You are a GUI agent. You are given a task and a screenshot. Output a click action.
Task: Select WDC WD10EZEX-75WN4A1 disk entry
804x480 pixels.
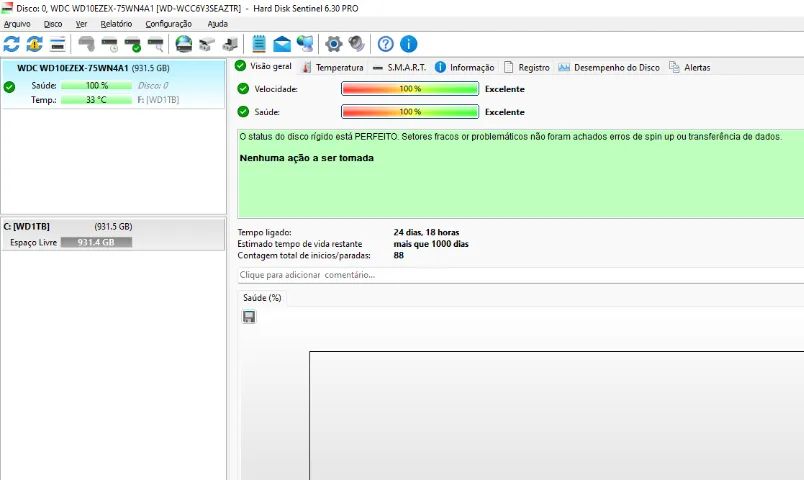pyautogui.click(x=113, y=84)
